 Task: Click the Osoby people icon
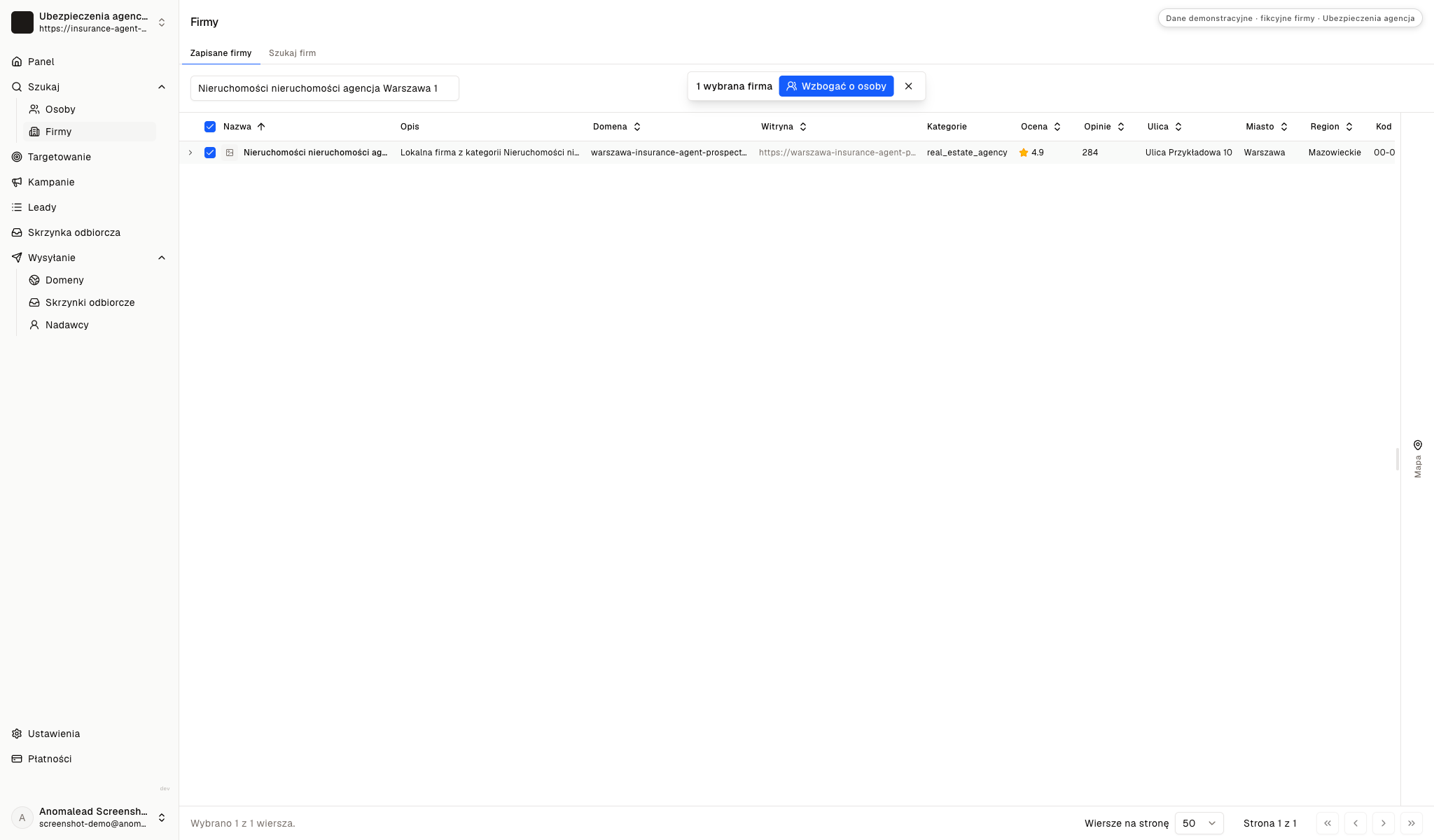(x=34, y=109)
